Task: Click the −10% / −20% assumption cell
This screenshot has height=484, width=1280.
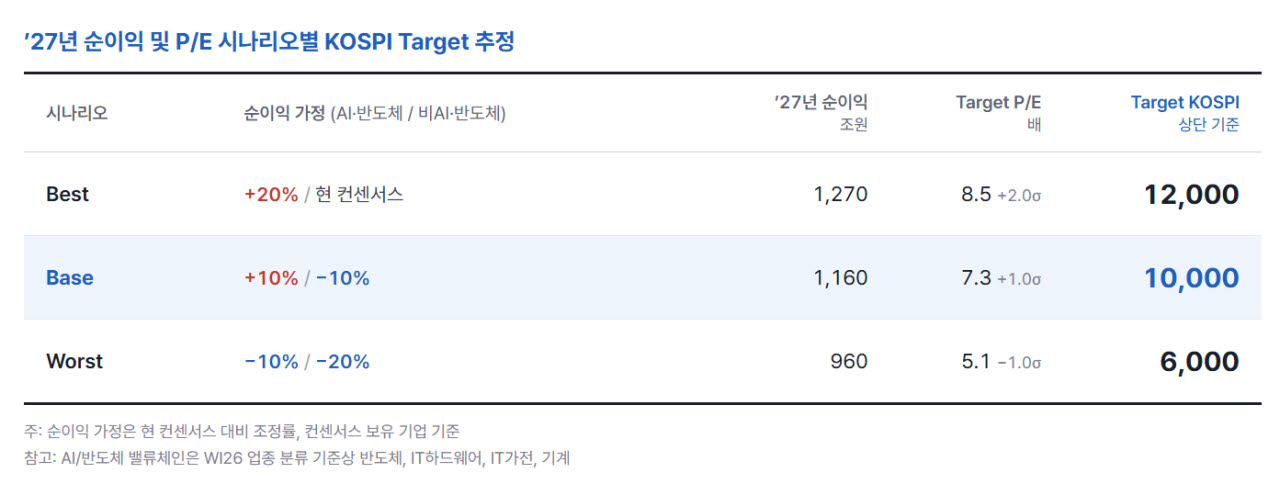Action: [306, 361]
